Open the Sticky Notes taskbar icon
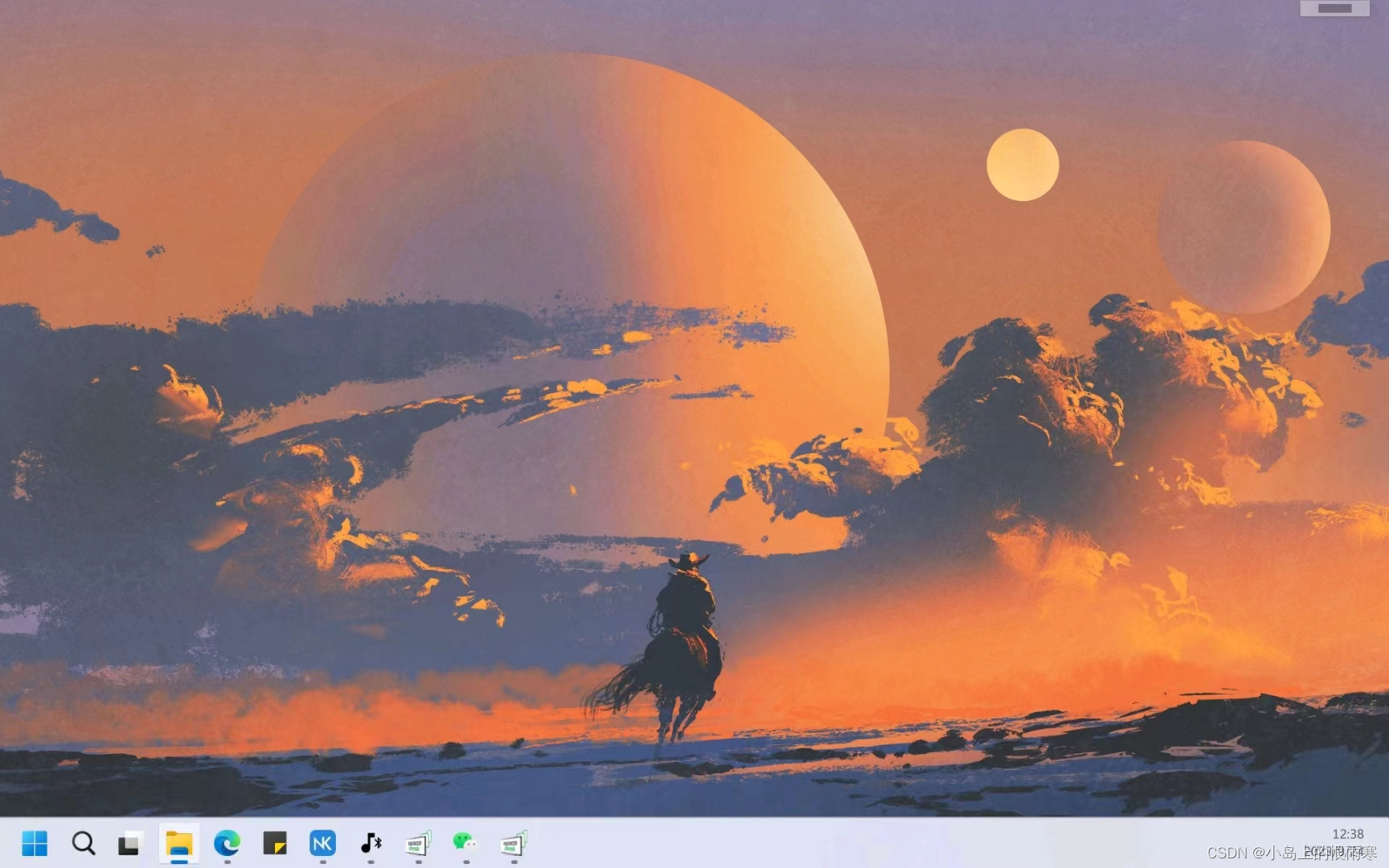 point(275,843)
